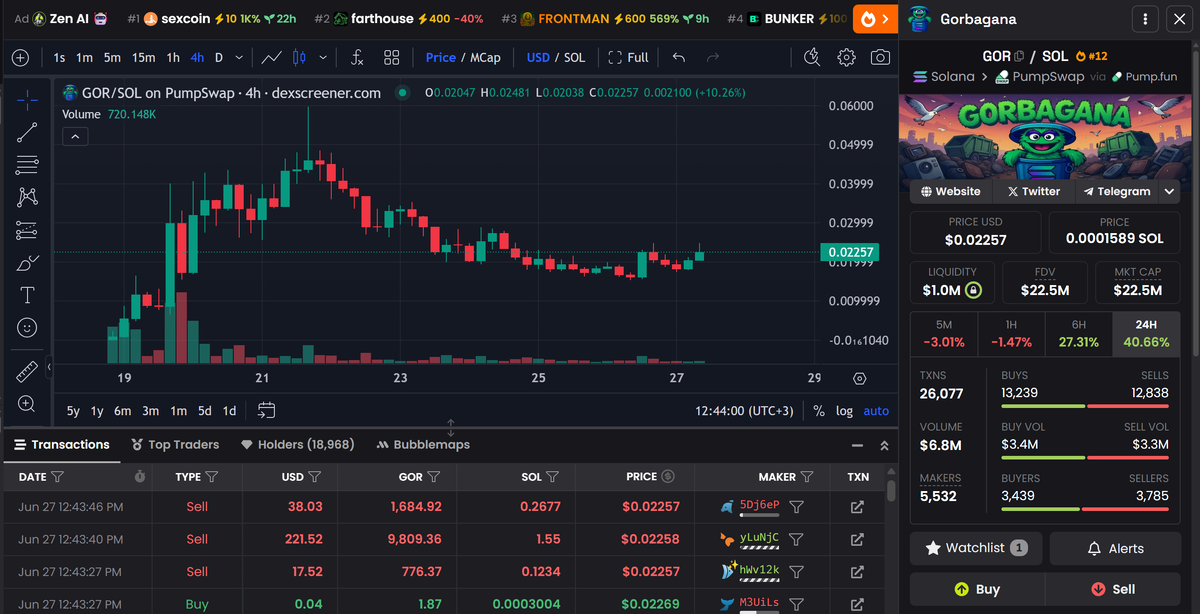Screen dimensions: 1200x614
Task: Undo the last chart action
Action: pos(679,58)
